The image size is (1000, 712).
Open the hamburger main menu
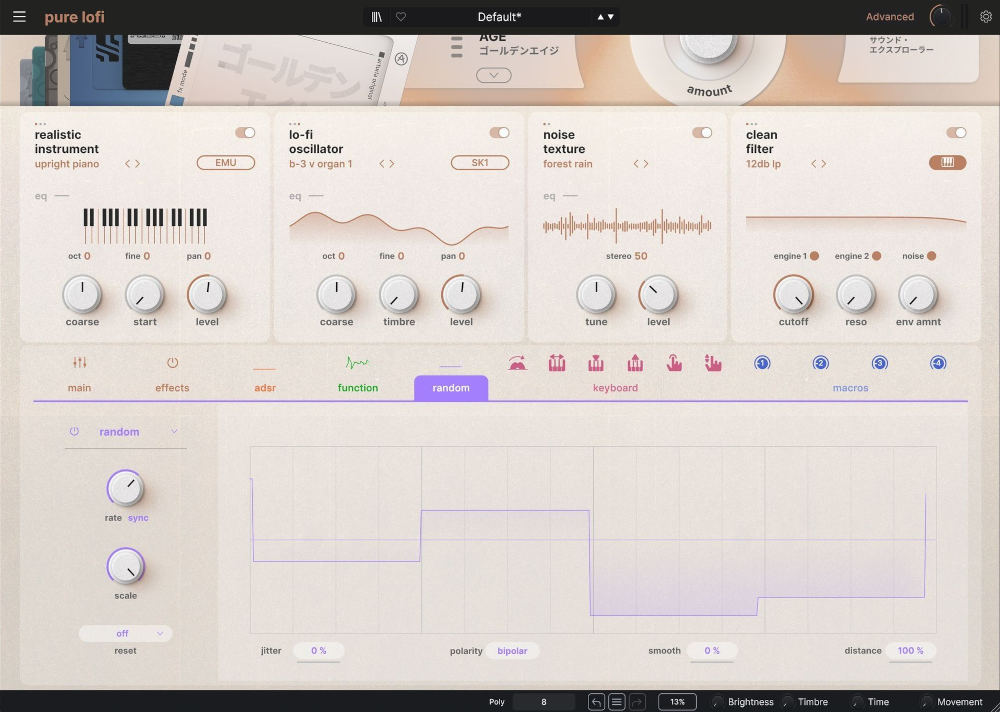pyautogui.click(x=19, y=17)
